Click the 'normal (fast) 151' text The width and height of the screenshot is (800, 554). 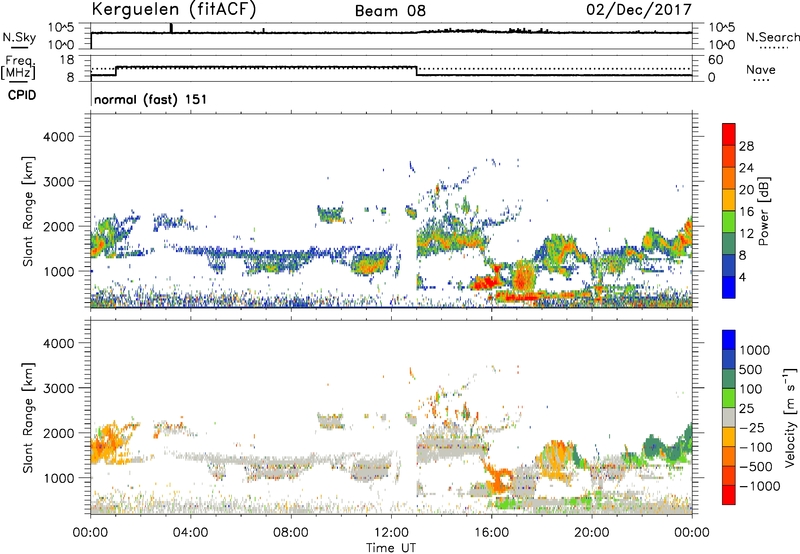(x=151, y=99)
